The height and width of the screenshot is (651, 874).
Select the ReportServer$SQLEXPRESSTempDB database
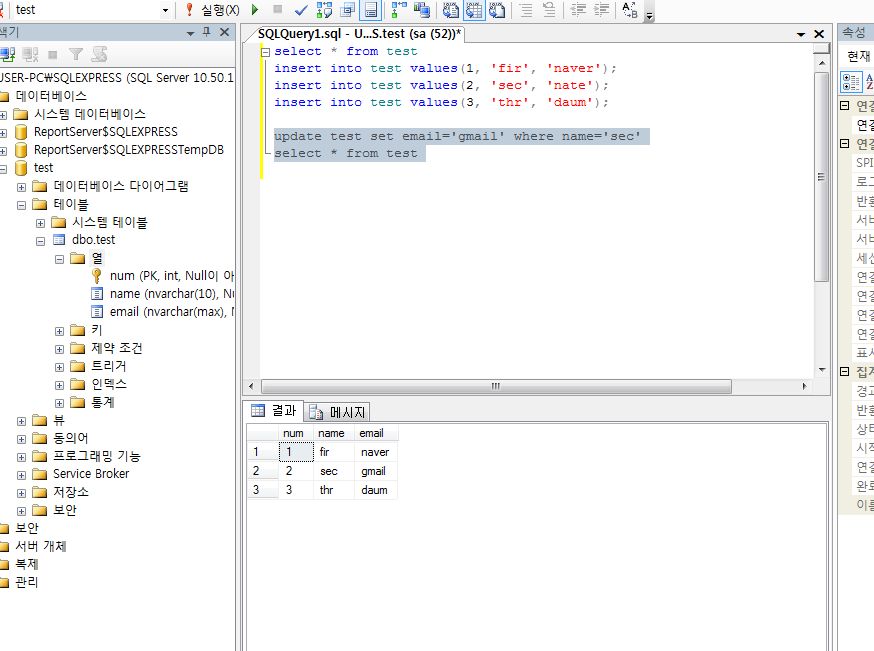point(128,150)
